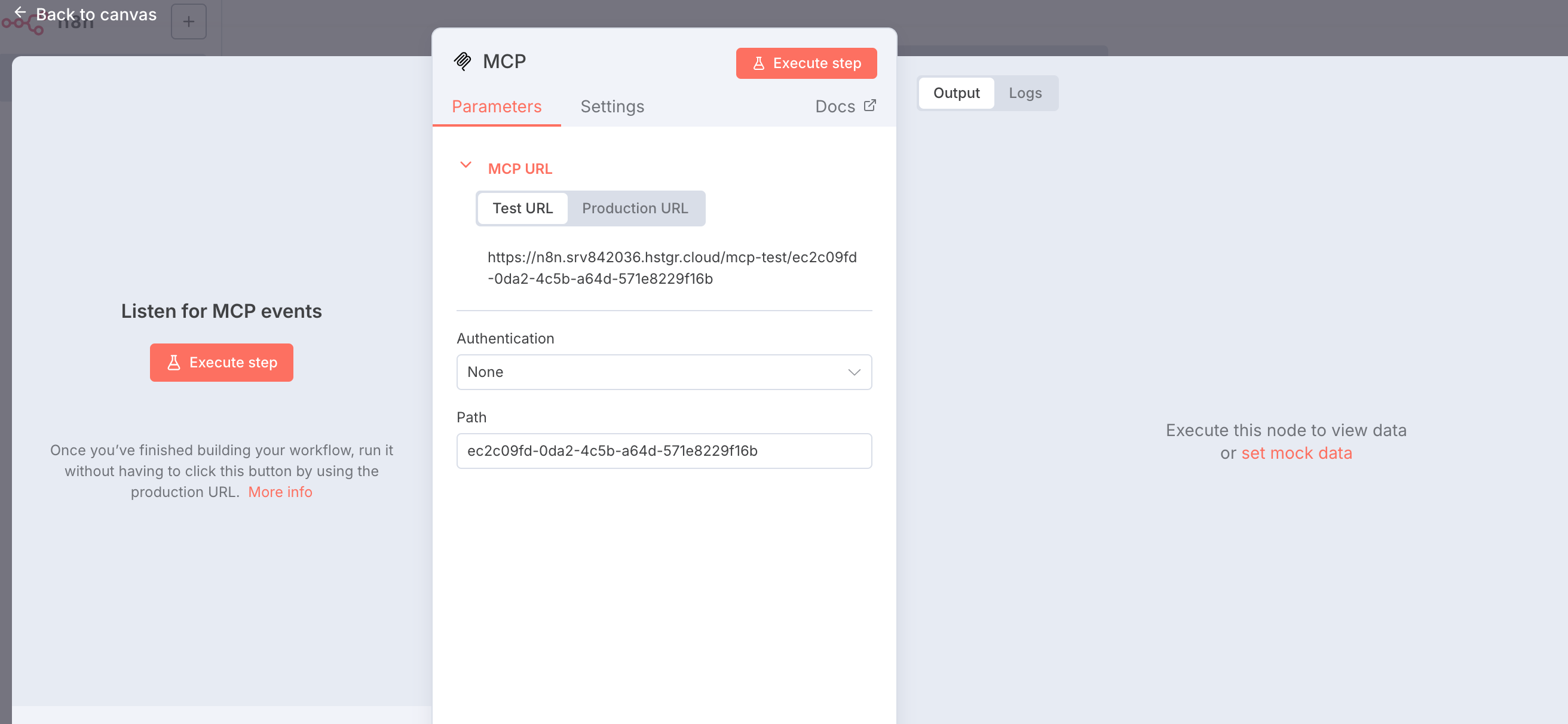Open the Parameters tab
Screen dimensions: 1568x724
[x=496, y=106]
